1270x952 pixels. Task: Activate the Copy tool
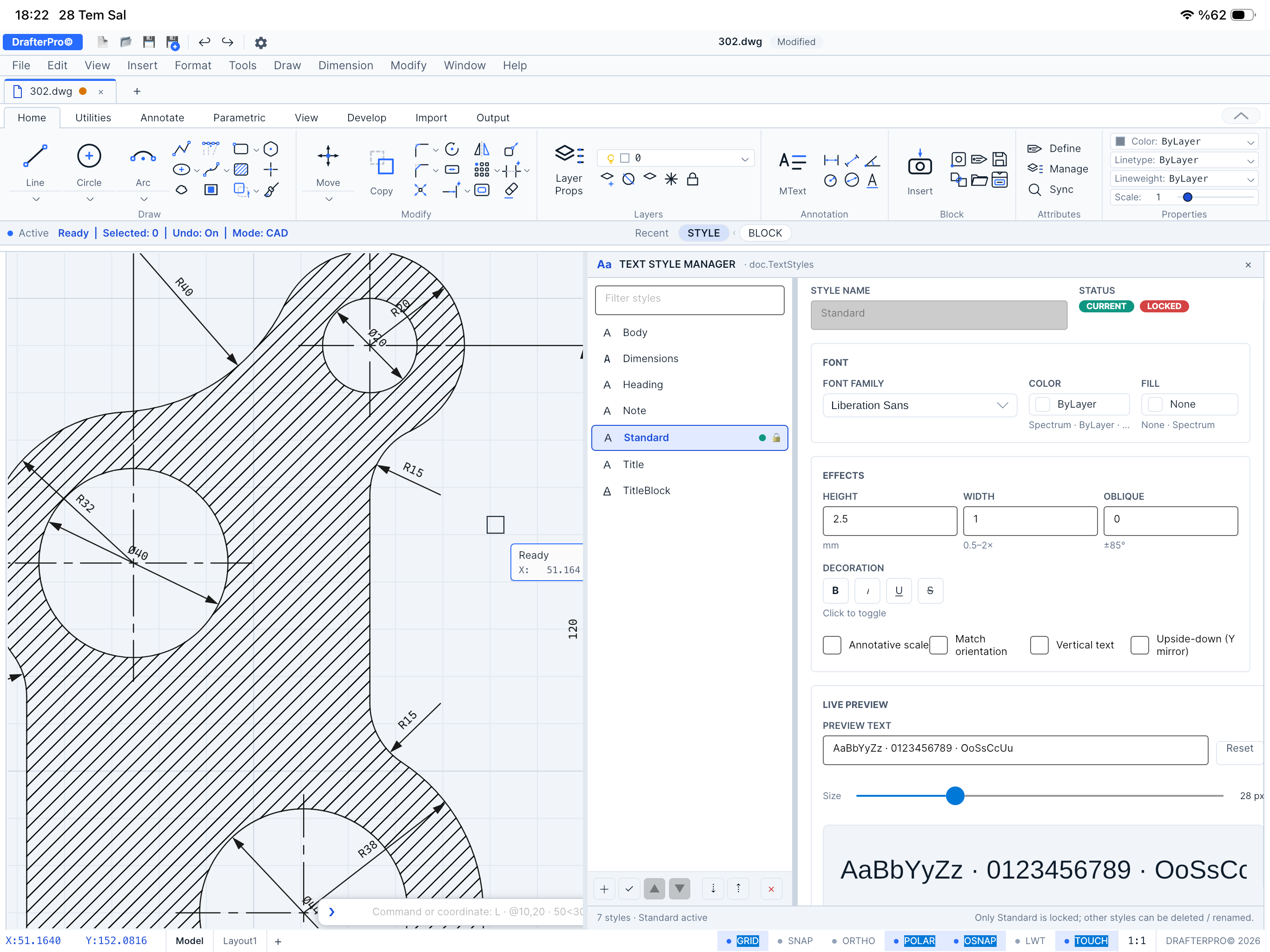point(381,172)
